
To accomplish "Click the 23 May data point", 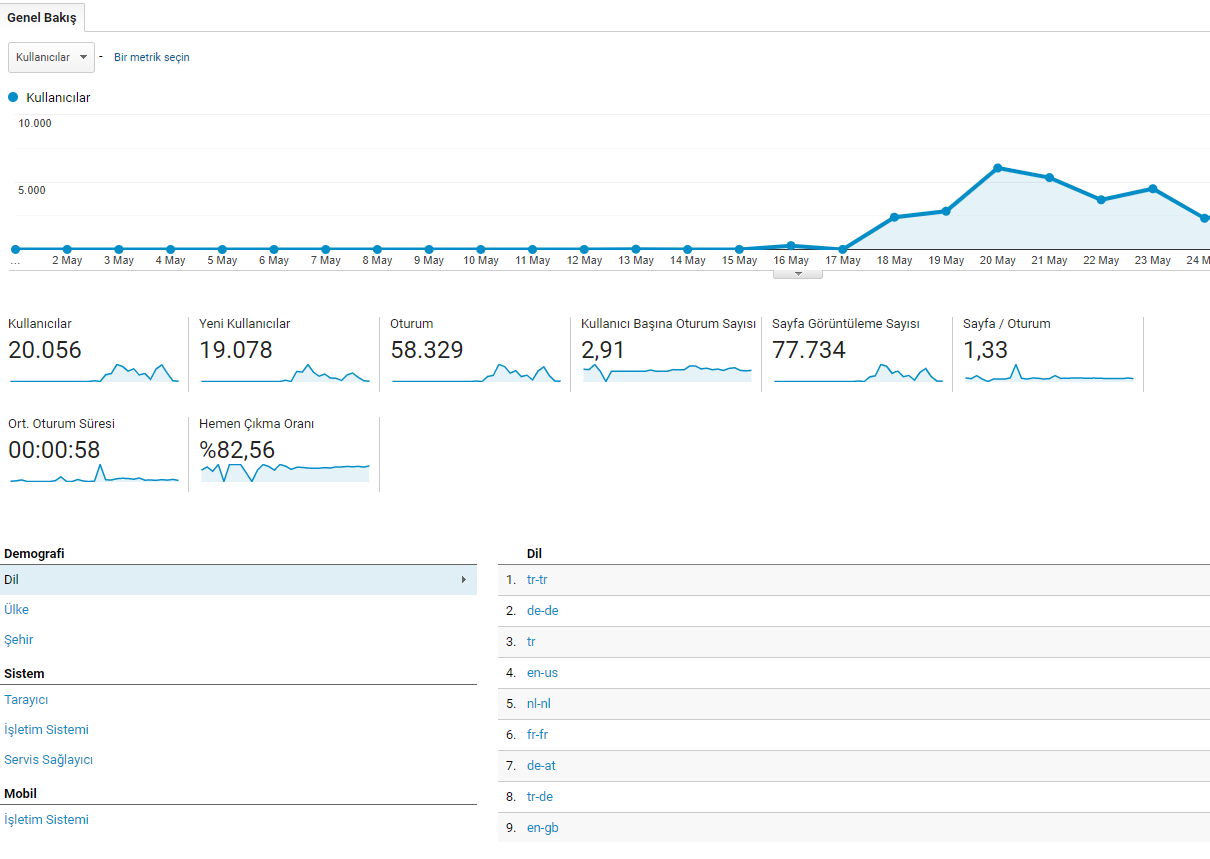I will 1153,189.
